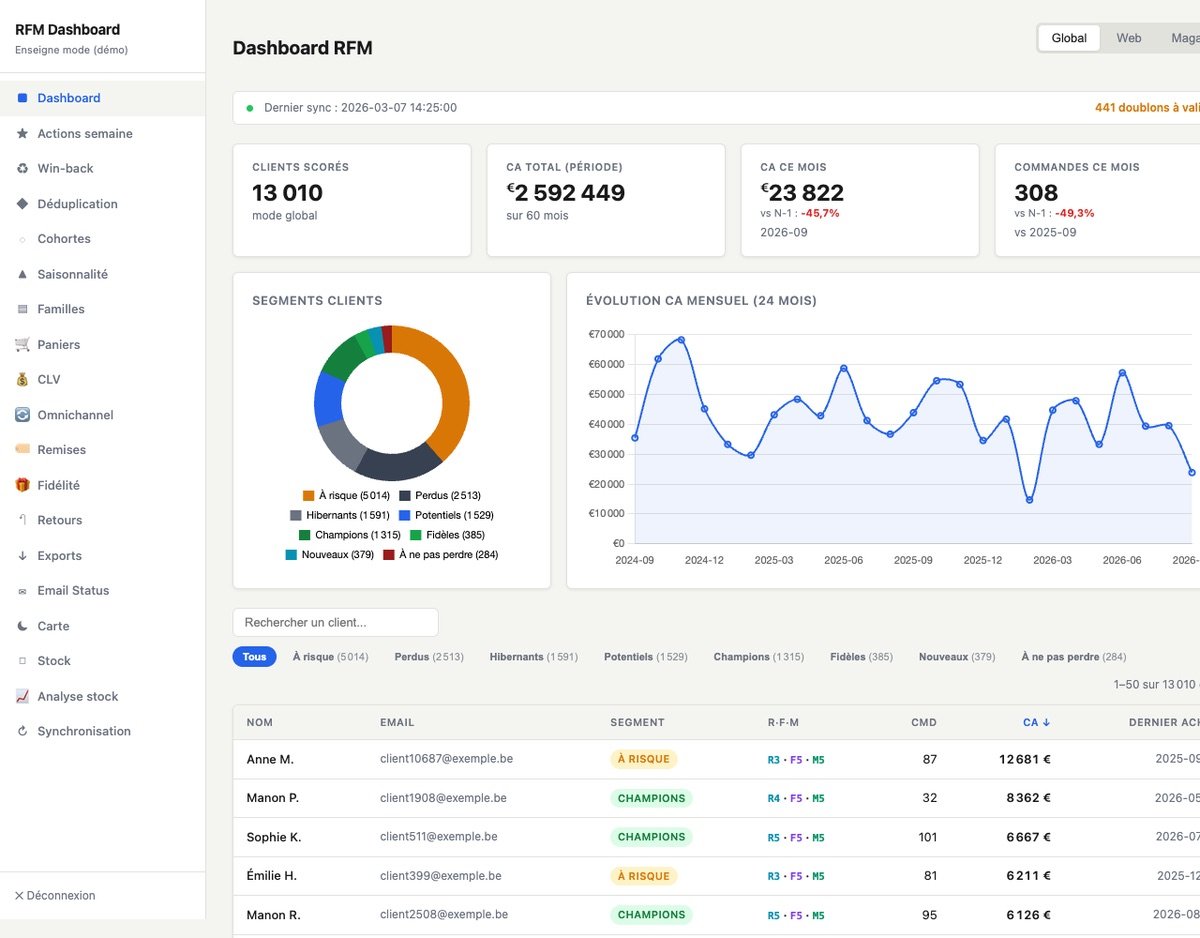This screenshot has height=938, width=1200.
Task: Click the moon icon beside Carte
Action: click(x=22, y=626)
